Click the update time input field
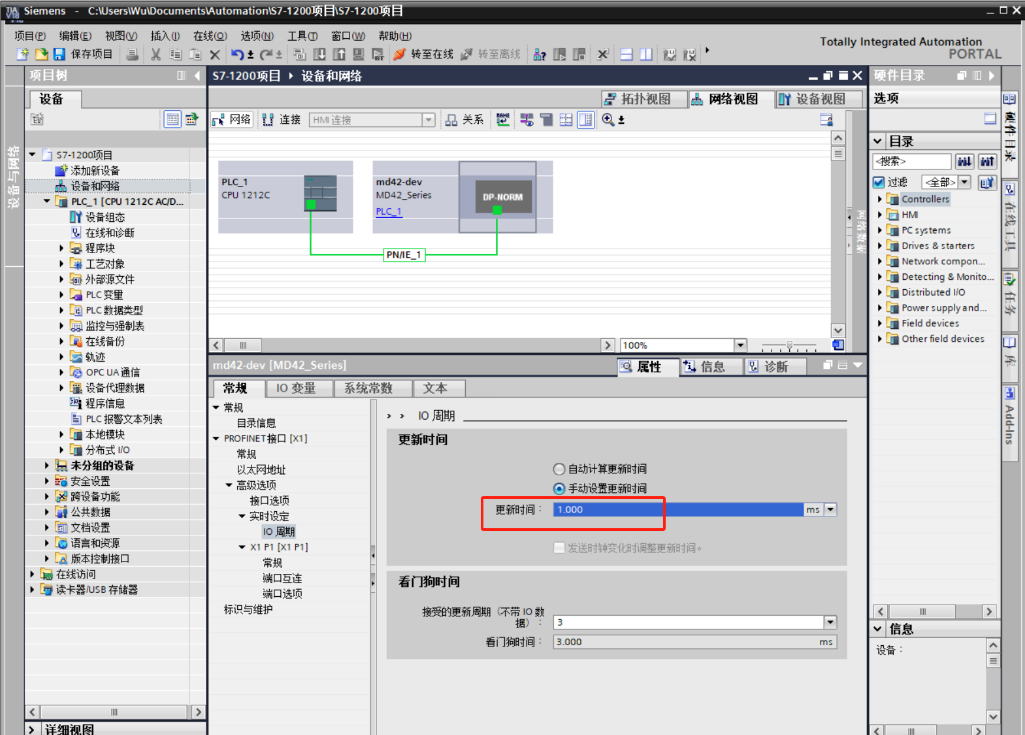 pyautogui.click(x=678, y=509)
